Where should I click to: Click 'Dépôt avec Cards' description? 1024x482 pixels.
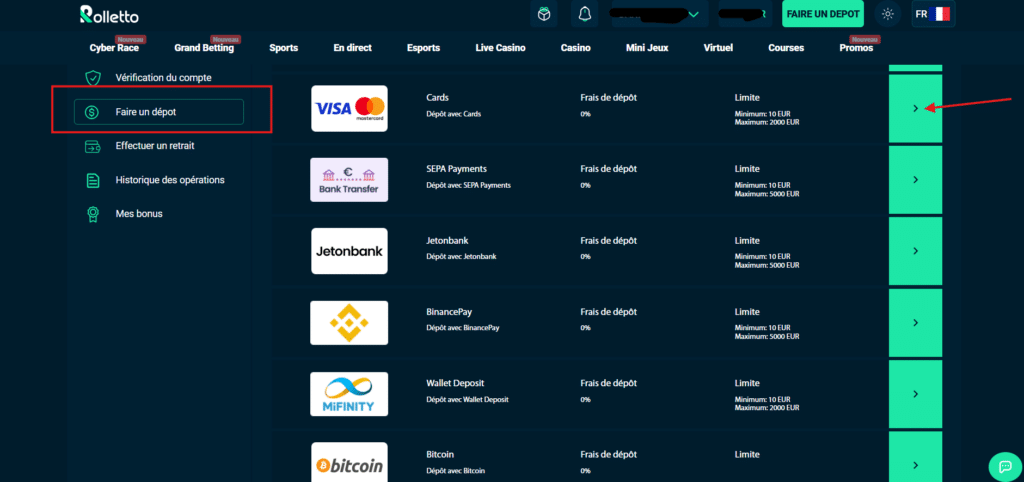(x=453, y=114)
